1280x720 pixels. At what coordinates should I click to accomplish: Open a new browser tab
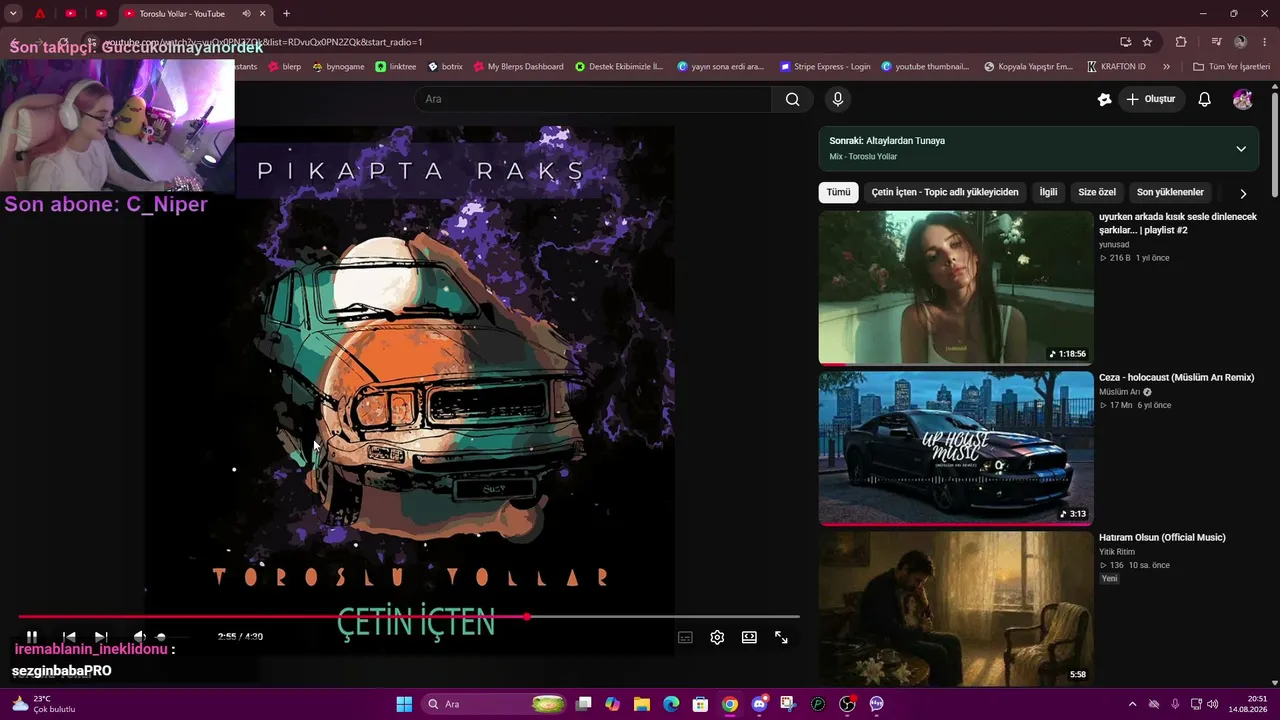pyautogui.click(x=286, y=14)
